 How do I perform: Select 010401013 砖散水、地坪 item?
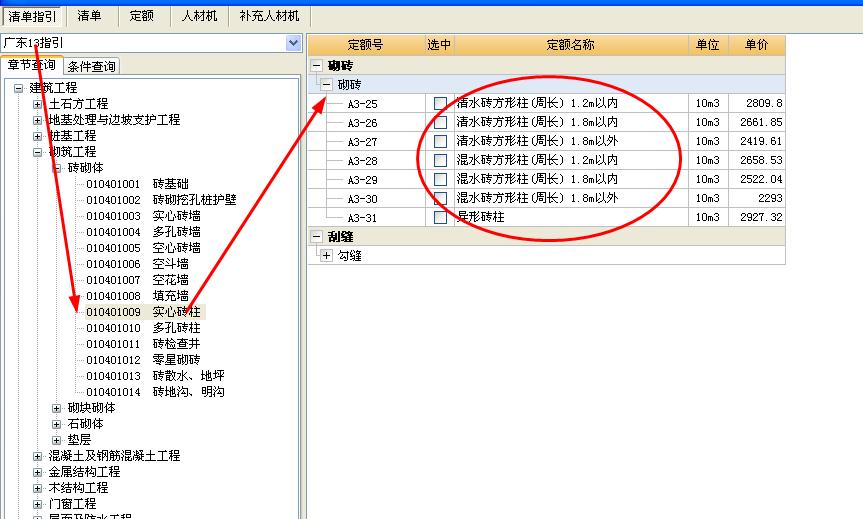155,376
